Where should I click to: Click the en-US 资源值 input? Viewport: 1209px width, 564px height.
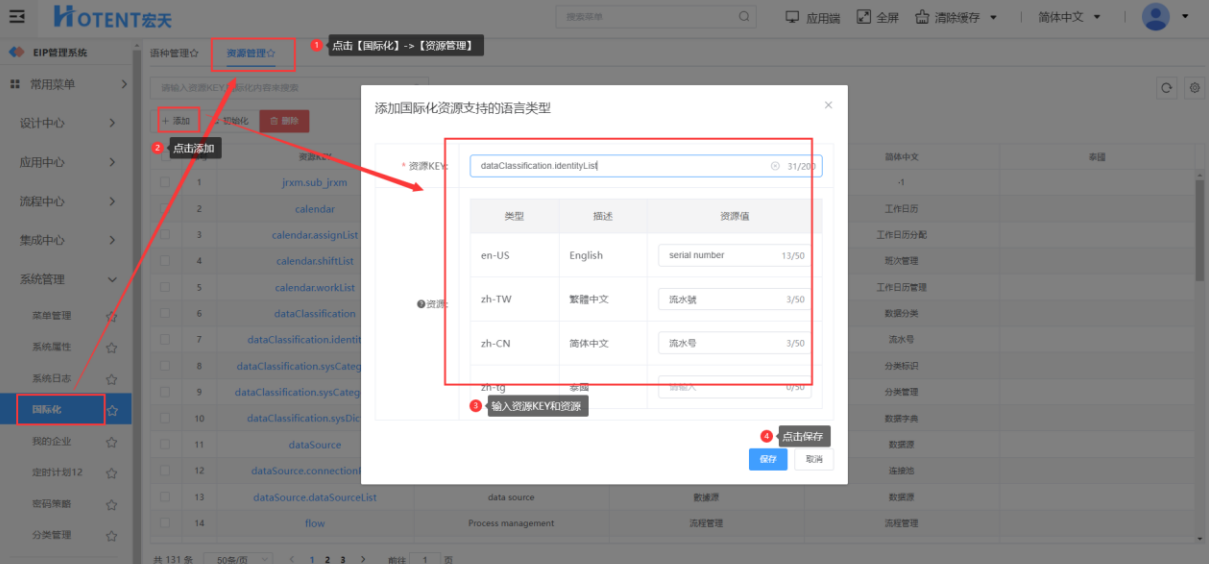coord(734,255)
